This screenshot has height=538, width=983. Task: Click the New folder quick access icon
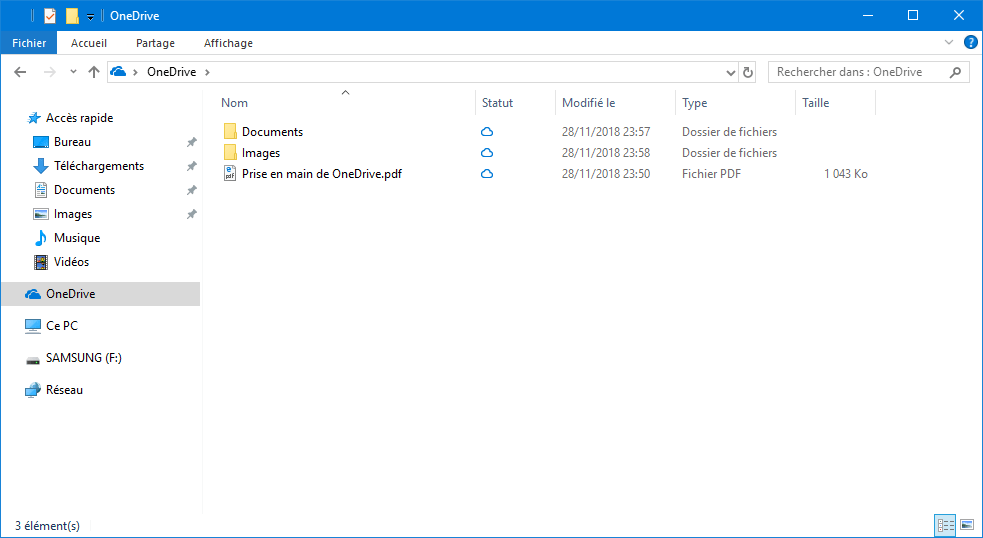(x=72, y=16)
